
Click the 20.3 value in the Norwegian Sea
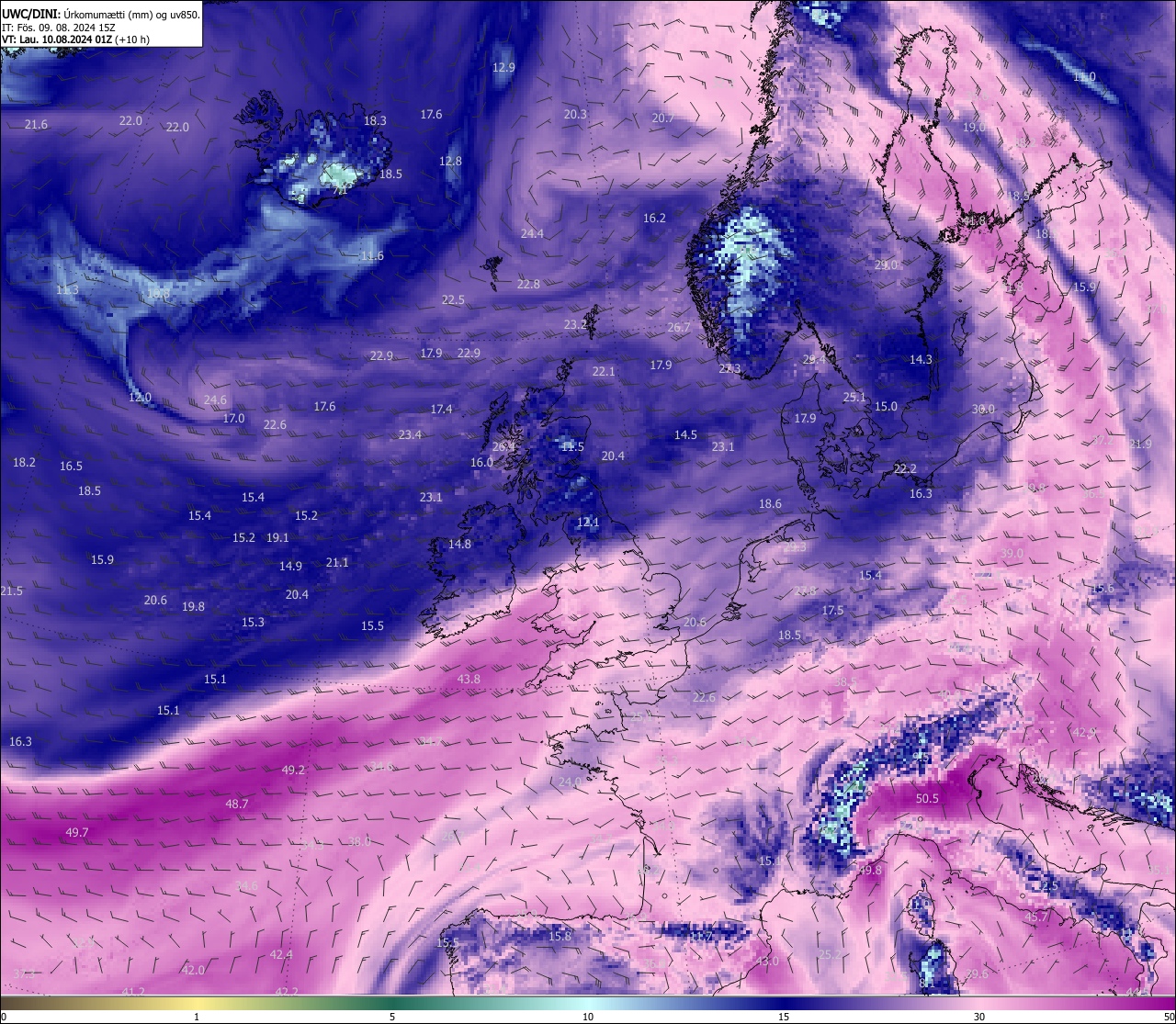575,114
